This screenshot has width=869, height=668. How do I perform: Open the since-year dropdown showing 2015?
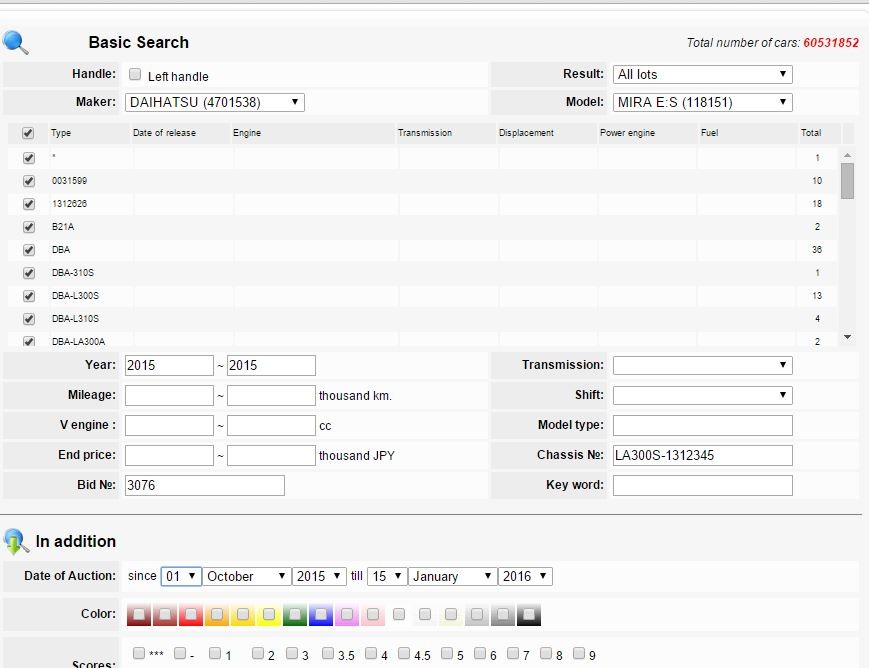[319, 577]
